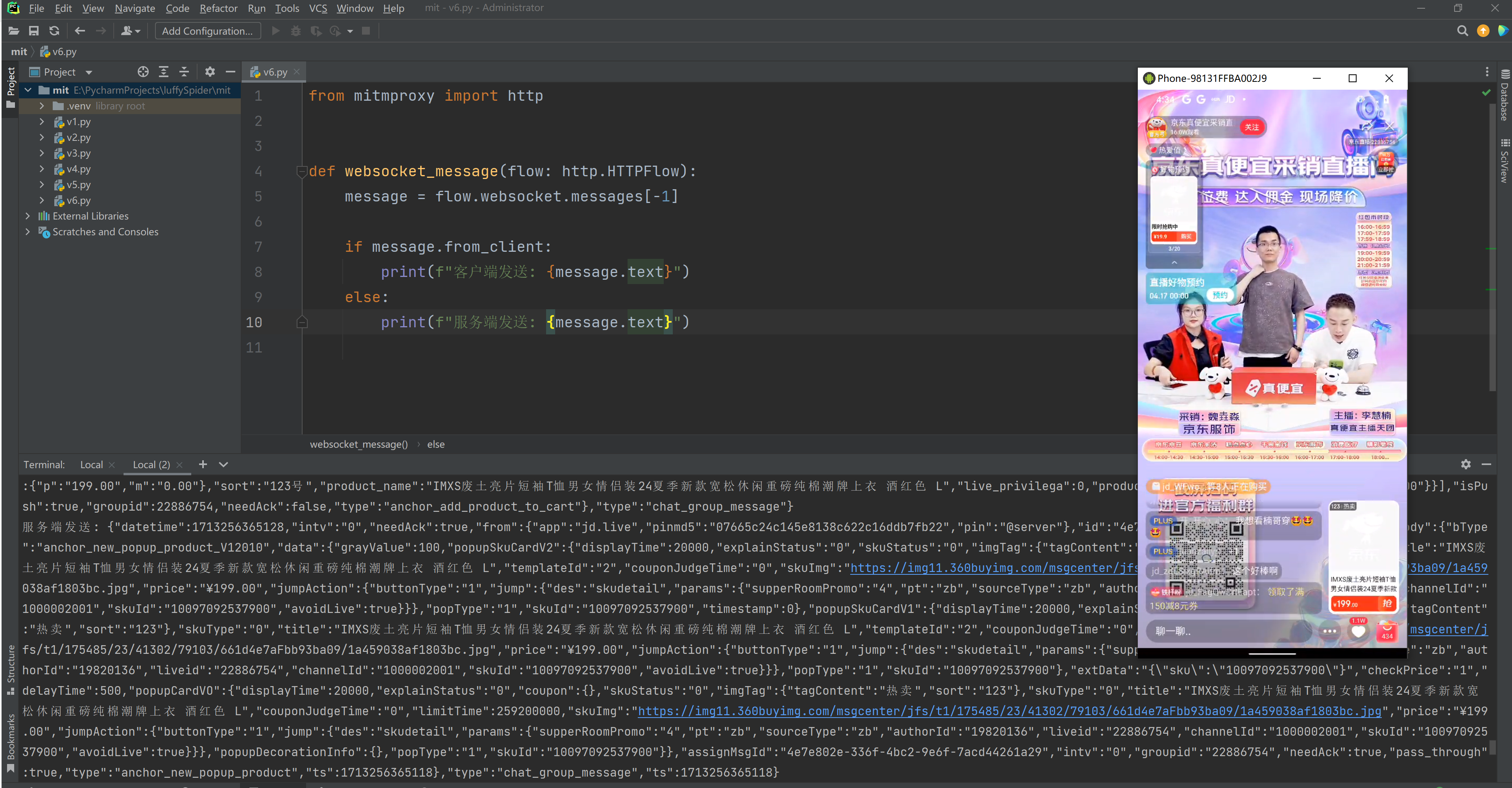The height and width of the screenshot is (788, 1512).
Task: Click the JetBrains toolbox colorful icon
Action: click(x=1503, y=31)
